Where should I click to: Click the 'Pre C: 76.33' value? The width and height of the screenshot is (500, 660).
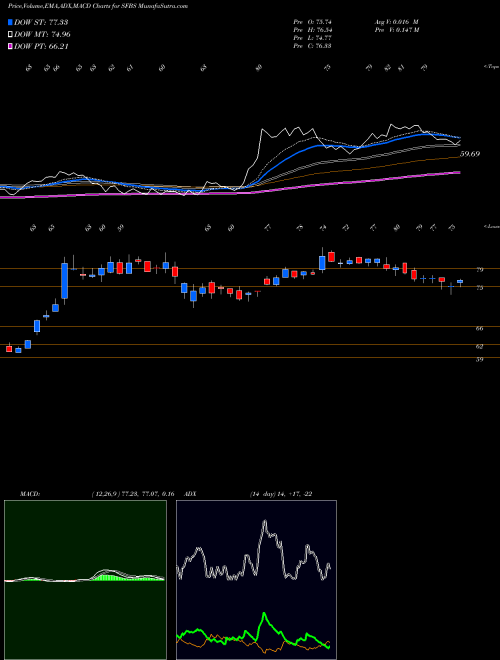pos(313,46)
